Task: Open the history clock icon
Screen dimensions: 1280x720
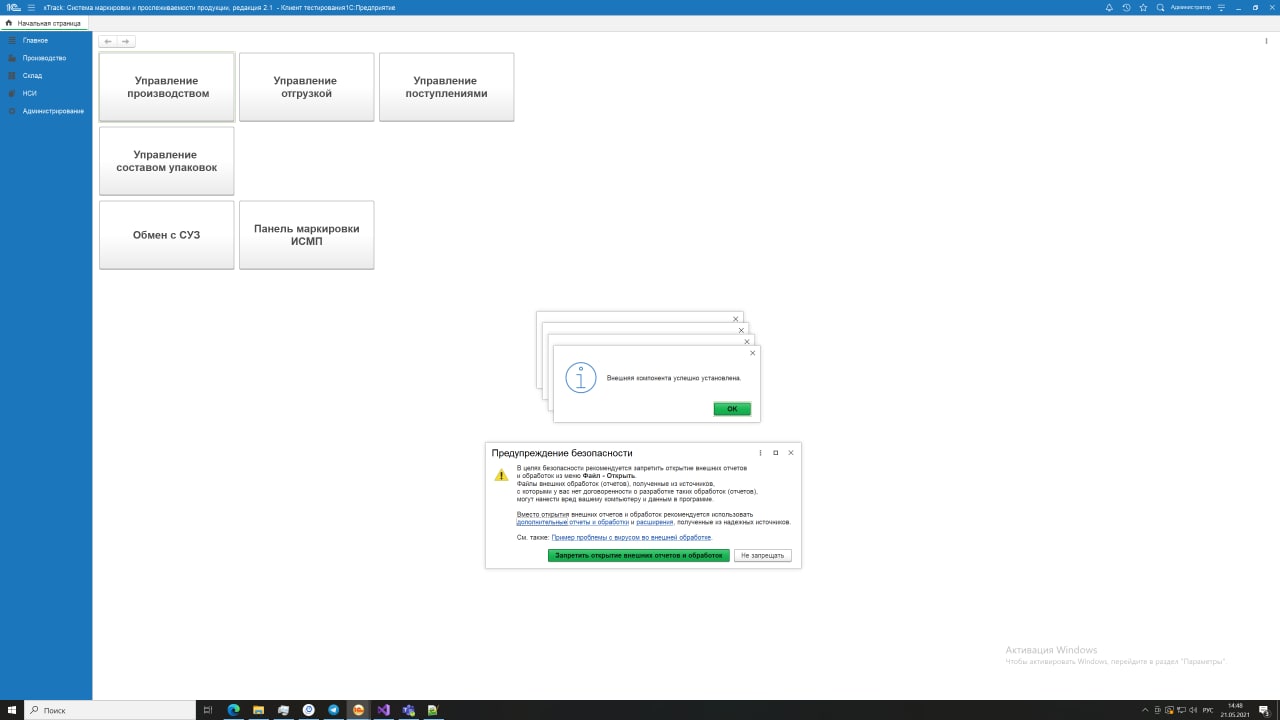Action: [x=1126, y=7]
